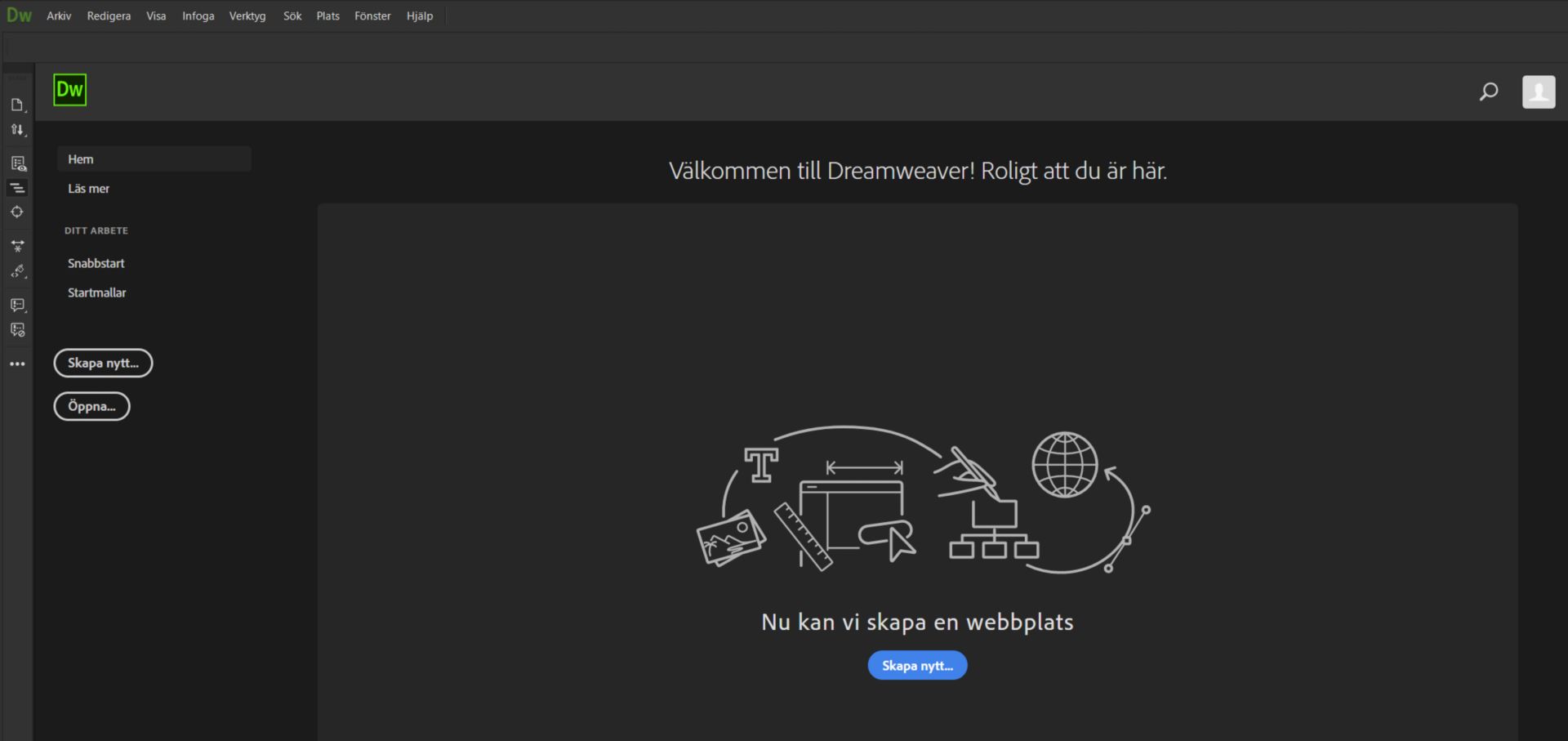1568x741 pixels.
Task: Open the Fönster menu
Action: 372,16
